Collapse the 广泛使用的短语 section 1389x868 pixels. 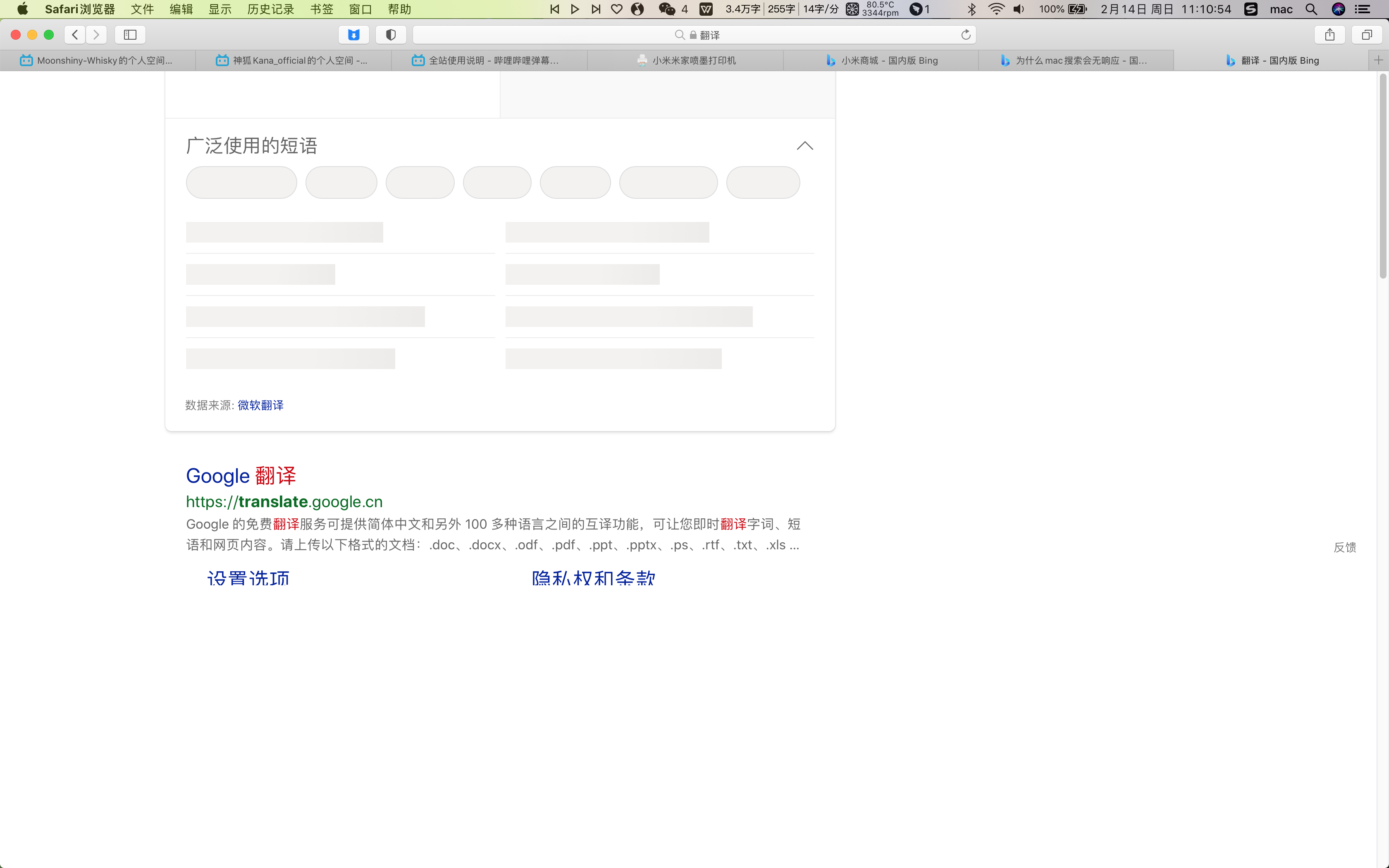coord(805,146)
